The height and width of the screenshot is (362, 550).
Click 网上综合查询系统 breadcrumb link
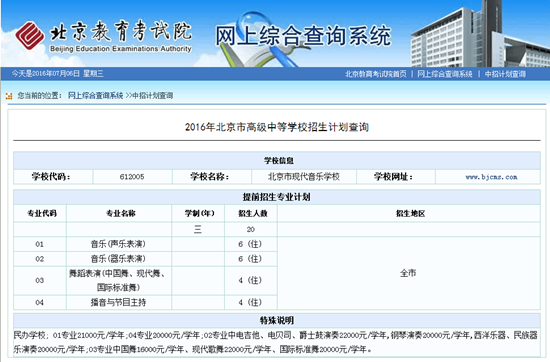click(x=95, y=95)
